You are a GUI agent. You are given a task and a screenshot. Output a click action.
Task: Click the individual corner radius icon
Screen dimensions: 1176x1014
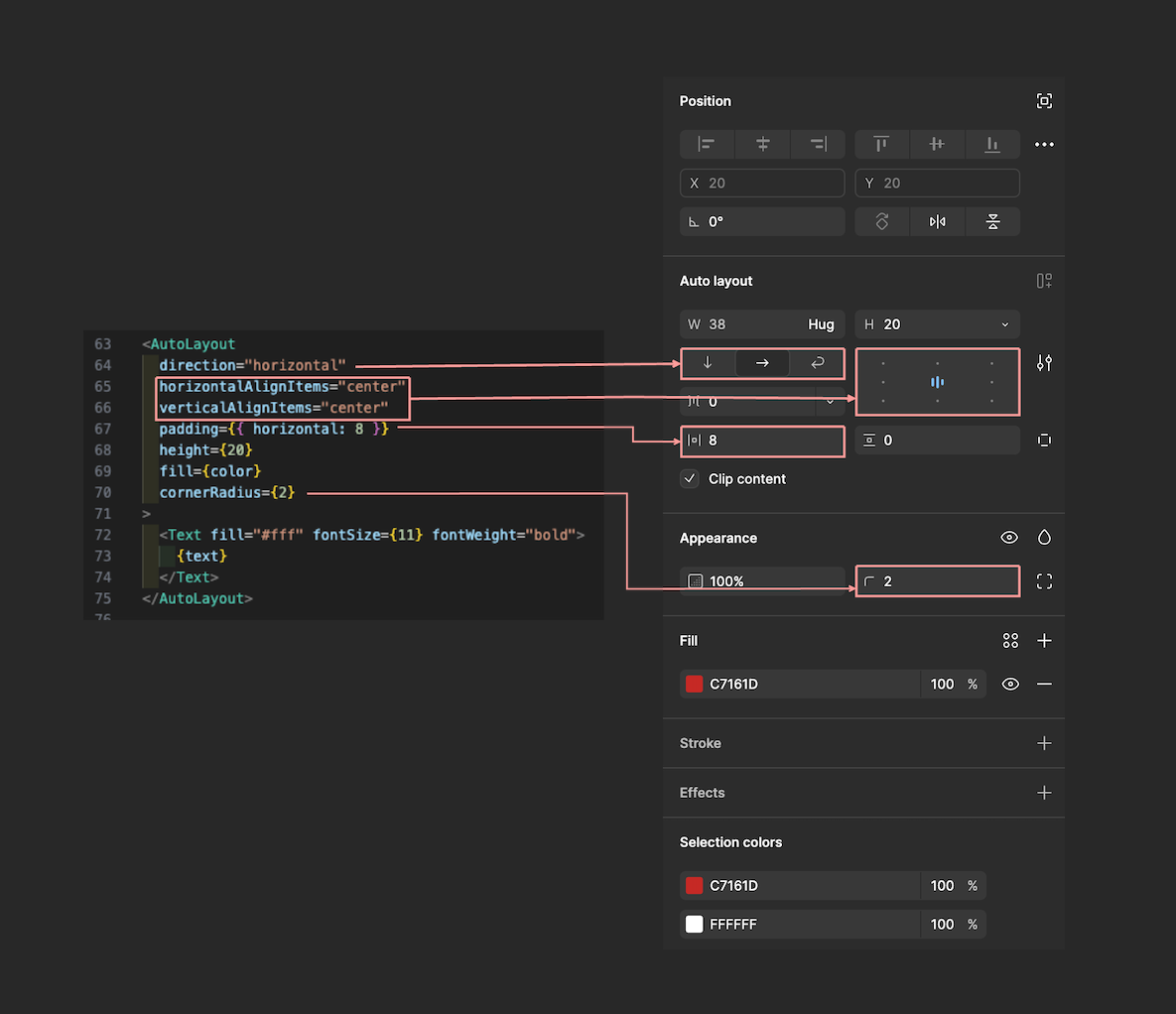pos(1044,581)
